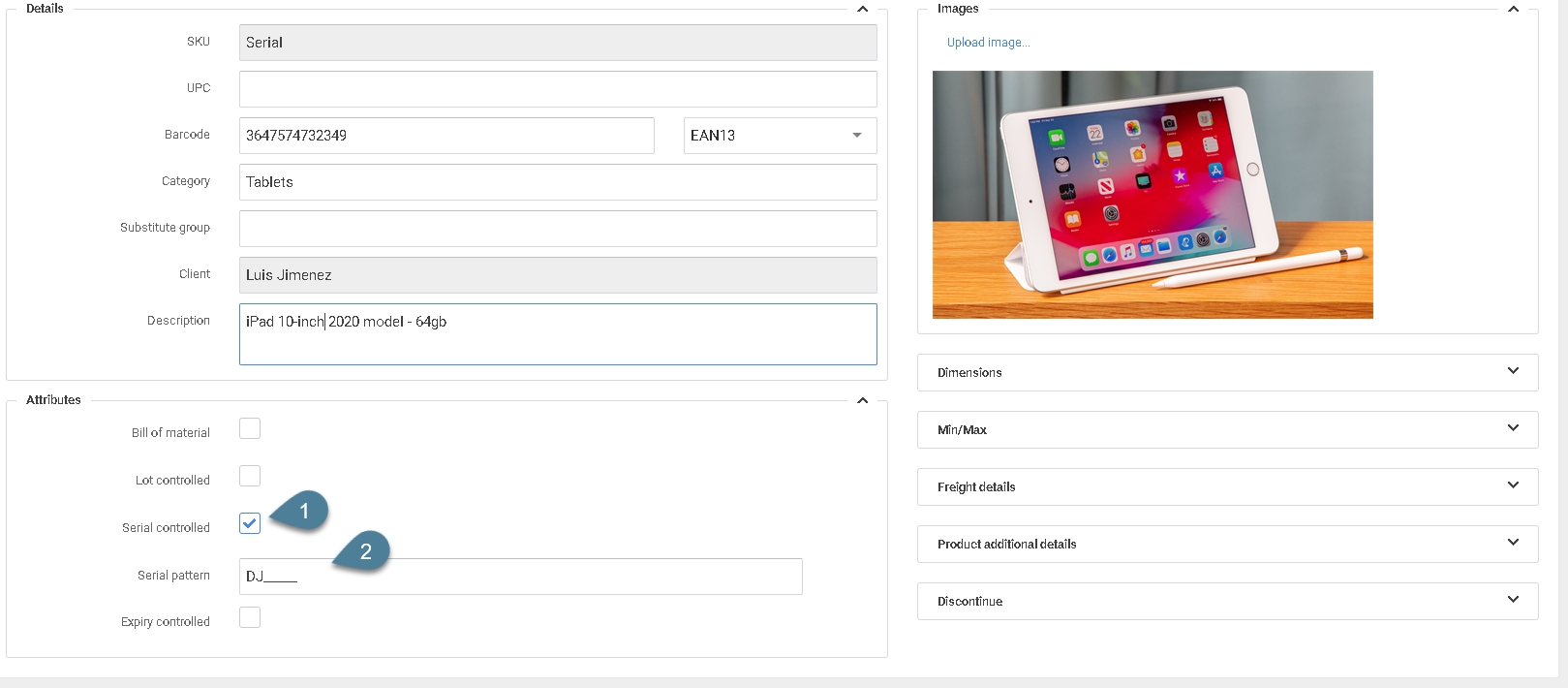The height and width of the screenshot is (688, 1568).
Task: Click the iPad product image thumbnail
Action: (x=1153, y=195)
